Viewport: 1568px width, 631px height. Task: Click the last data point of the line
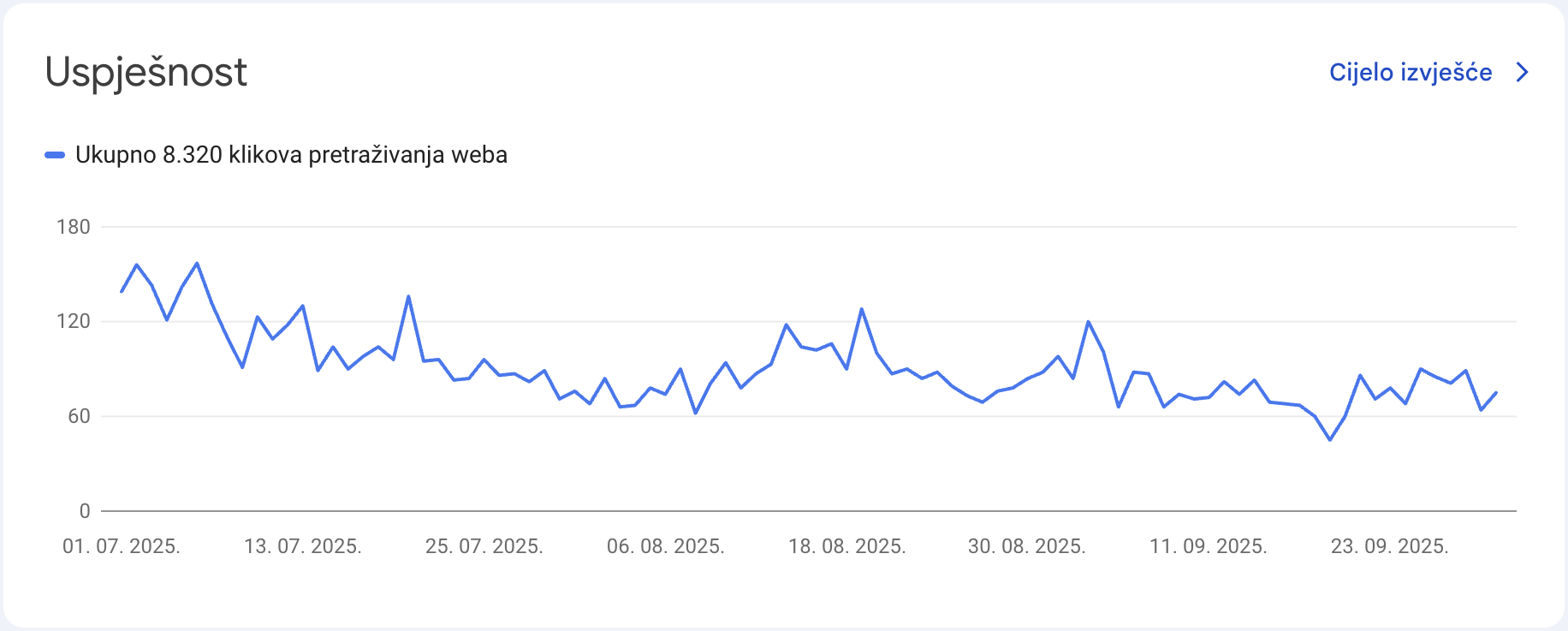pos(1496,392)
